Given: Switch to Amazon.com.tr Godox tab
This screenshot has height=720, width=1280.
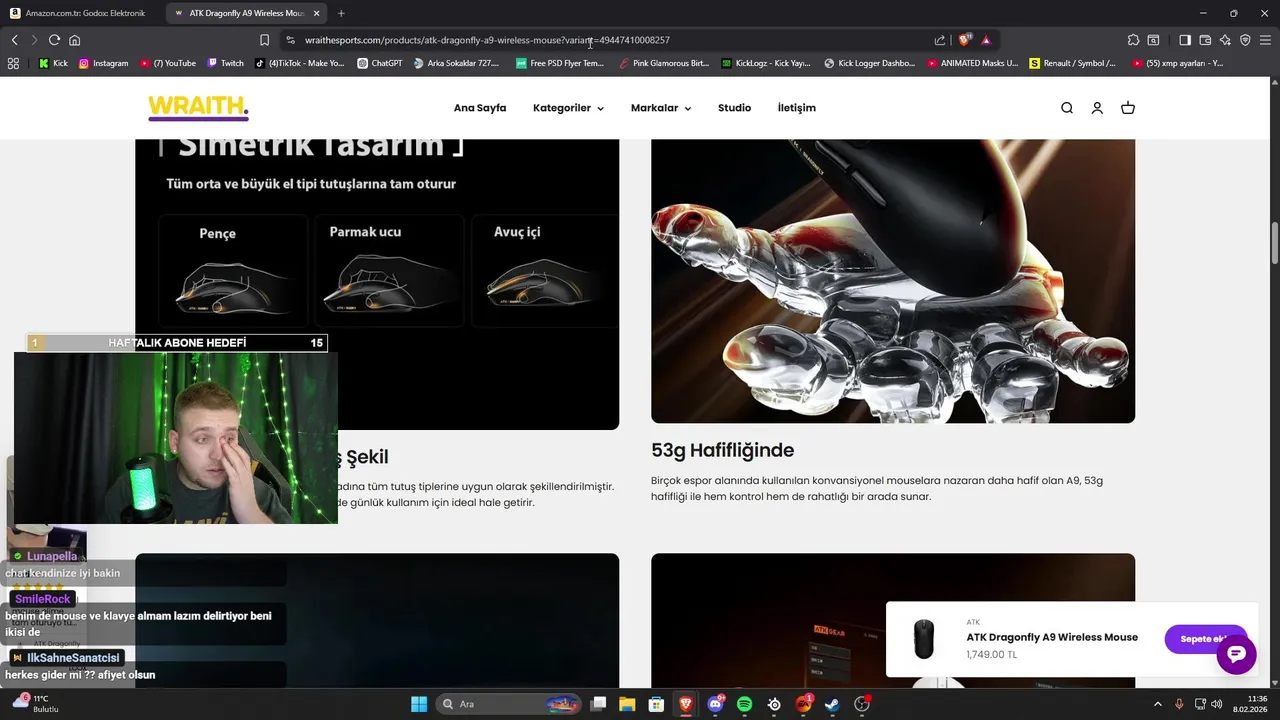Looking at the screenshot, I should pyautogui.click(x=82, y=13).
